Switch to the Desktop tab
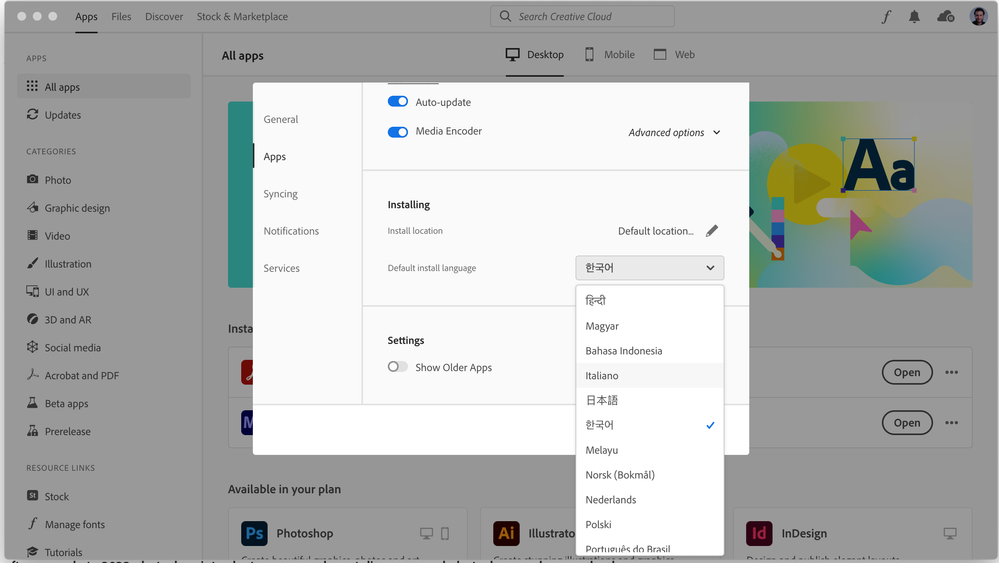Screen dimensions: 999x563 coord(535,55)
